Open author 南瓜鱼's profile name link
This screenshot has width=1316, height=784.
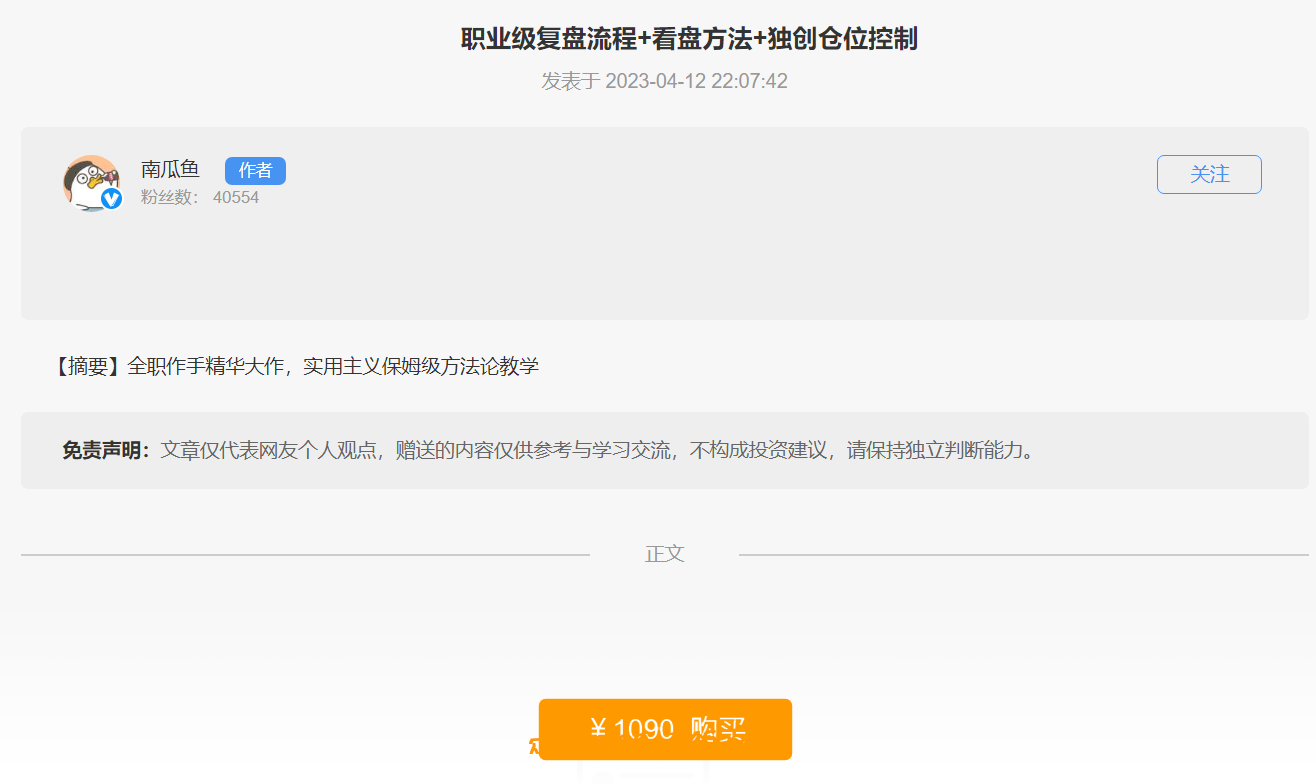click(x=170, y=170)
